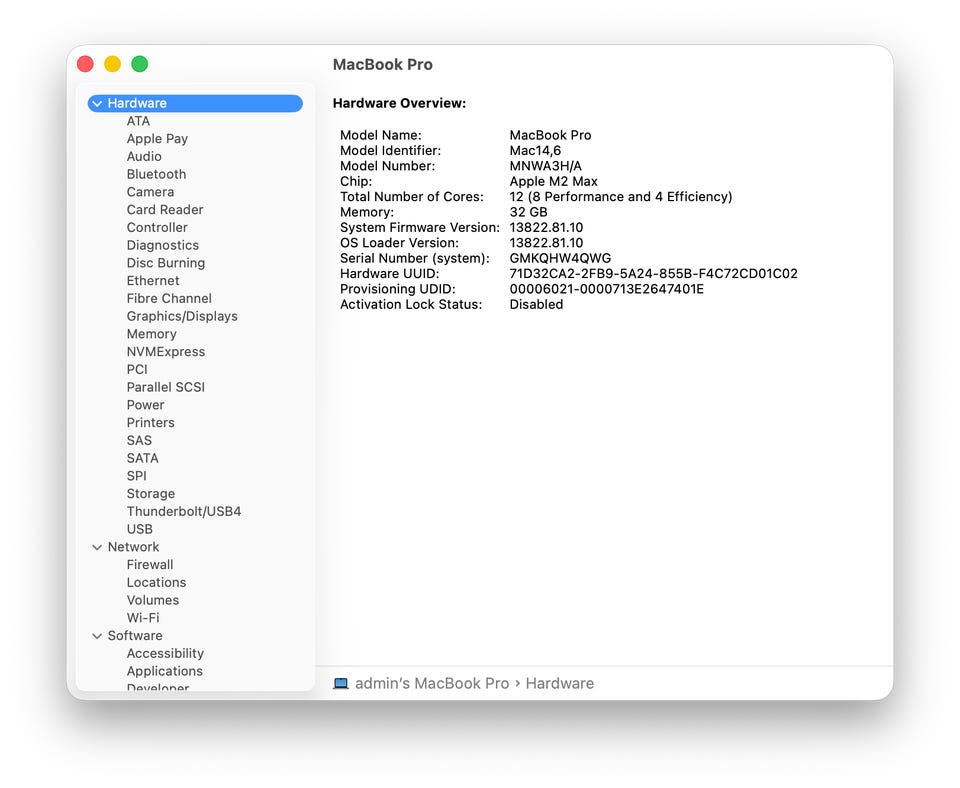The height and width of the screenshot is (788, 960).
Task: Open Firewall under Network
Action: pos(150,565)
